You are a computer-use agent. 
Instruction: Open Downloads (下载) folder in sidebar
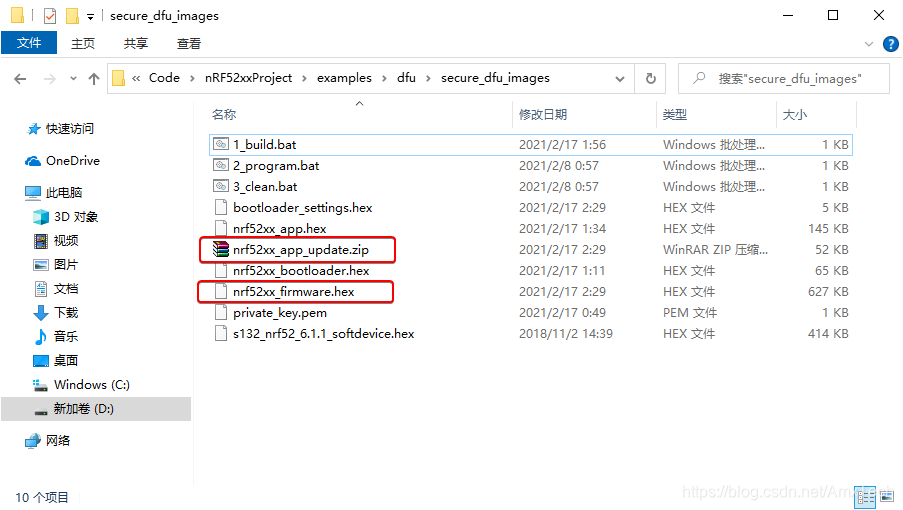pos(56,313)
